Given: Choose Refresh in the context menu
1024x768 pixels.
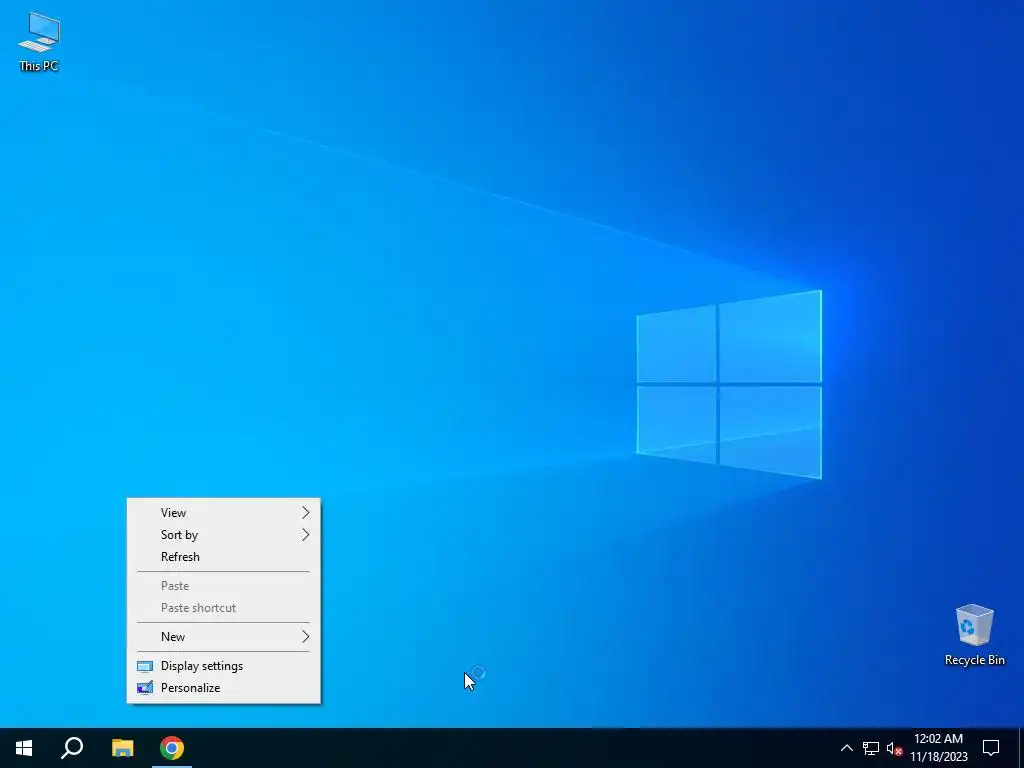Looking at the screenshot, I should [x=223, y=557].
